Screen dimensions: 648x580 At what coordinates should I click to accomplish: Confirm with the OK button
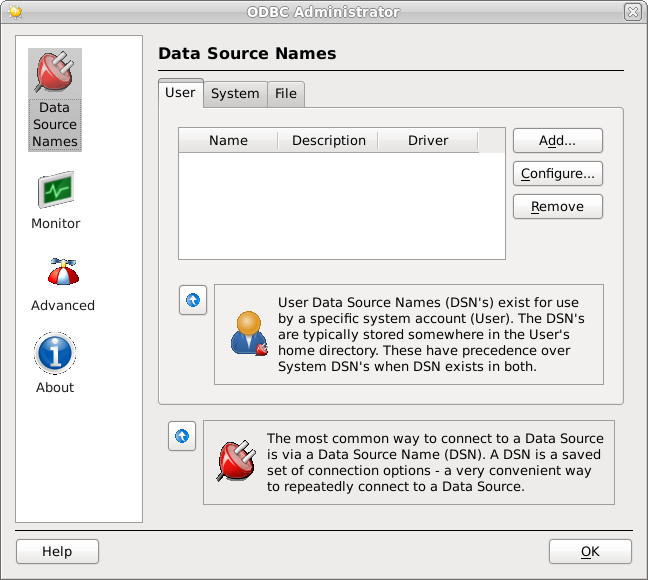click(x=590, y=551)
